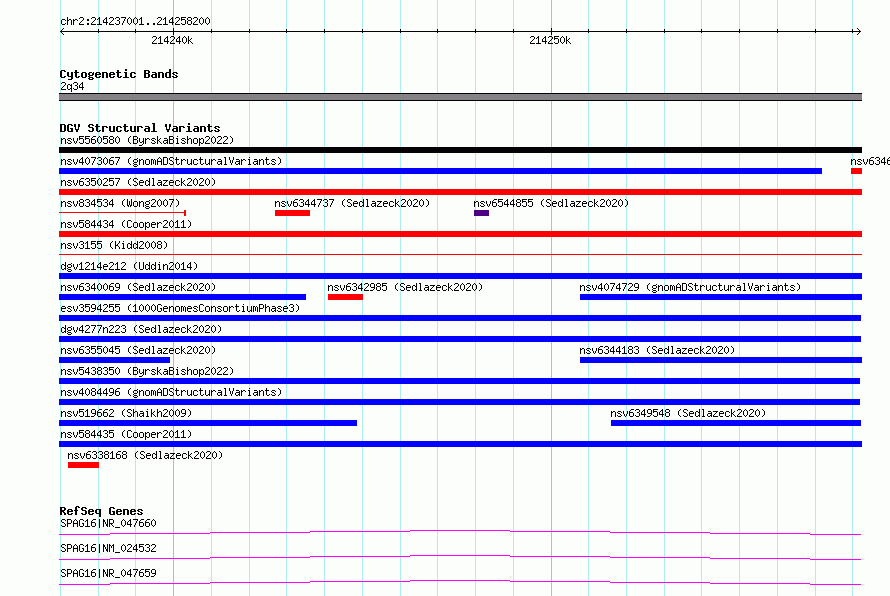Select the thin red nsv834534 feature line
This screenshot has height=596, width=890.
click(x=123, y=213)
